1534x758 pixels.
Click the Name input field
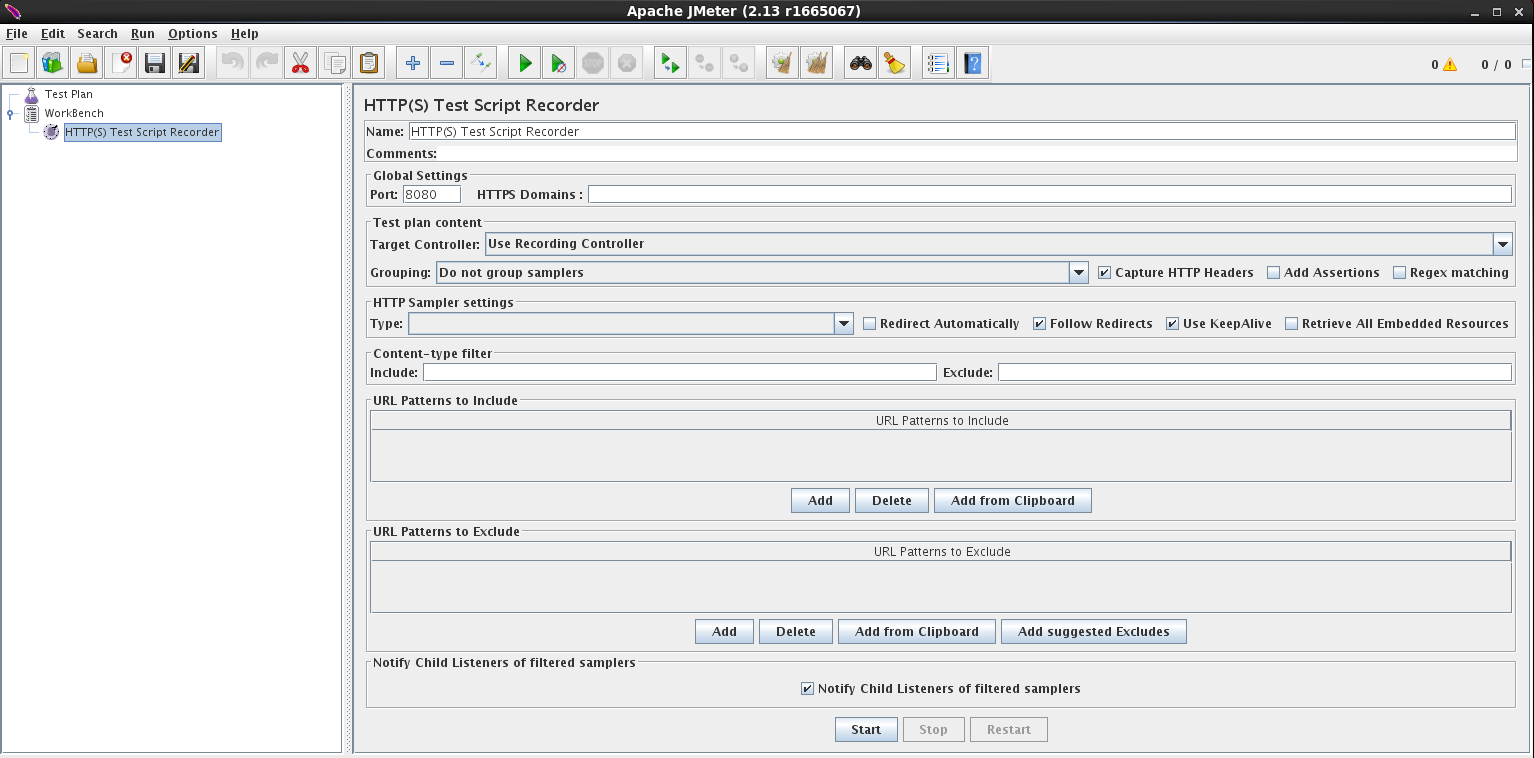pyautogui.click(x=962, y=131)
